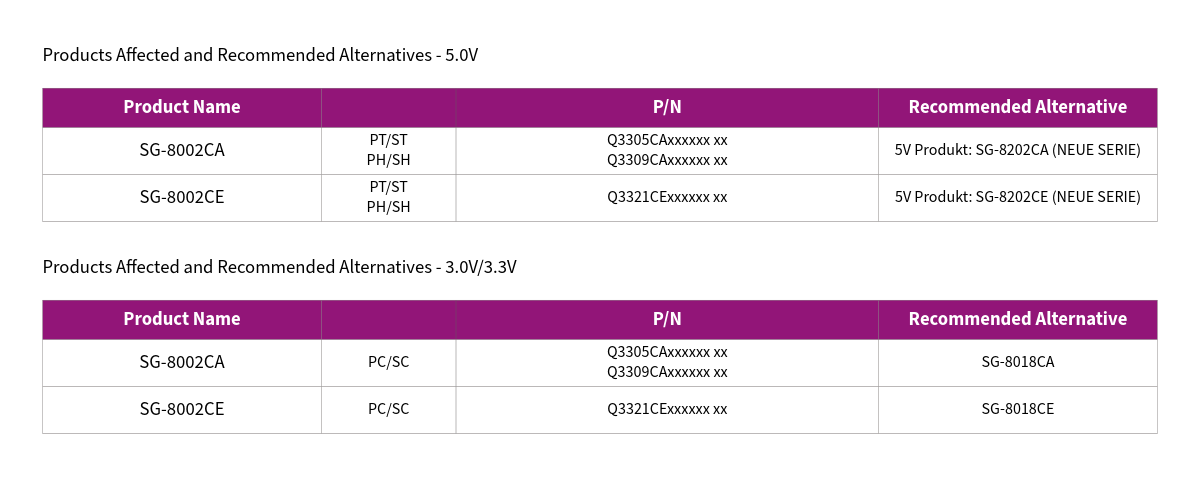Select SG-8002CE cell in the 5.0V table
1200x500 pixels.
click(182, 197)
